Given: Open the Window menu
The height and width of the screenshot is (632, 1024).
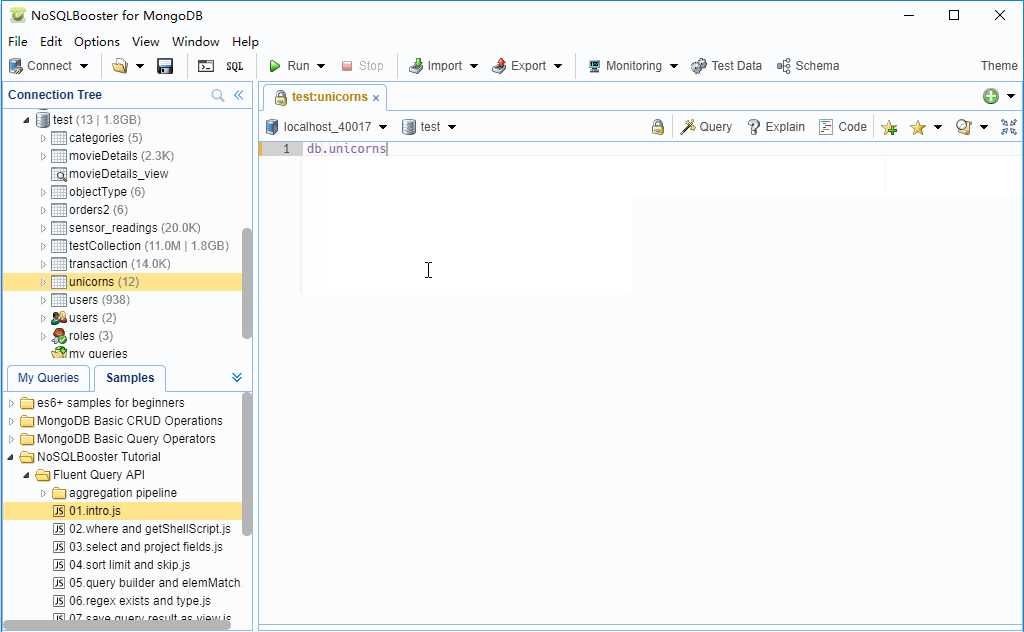Looking at the screenshot, I should pos(196,42).
